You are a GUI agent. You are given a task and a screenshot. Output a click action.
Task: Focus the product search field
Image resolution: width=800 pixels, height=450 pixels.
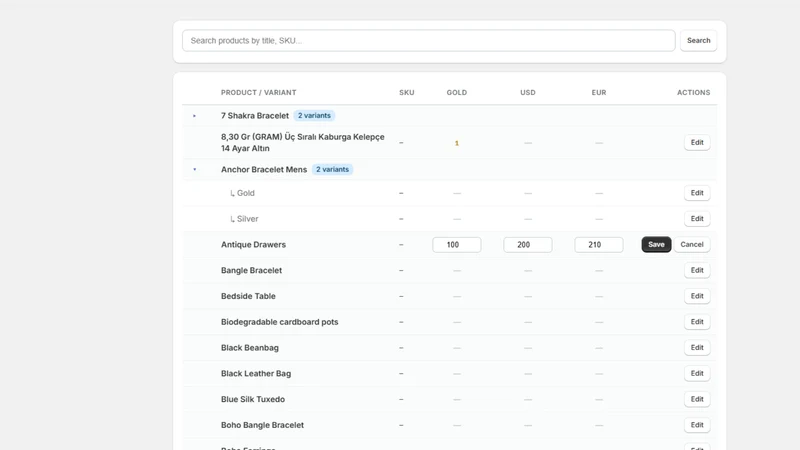click(429, 41)
